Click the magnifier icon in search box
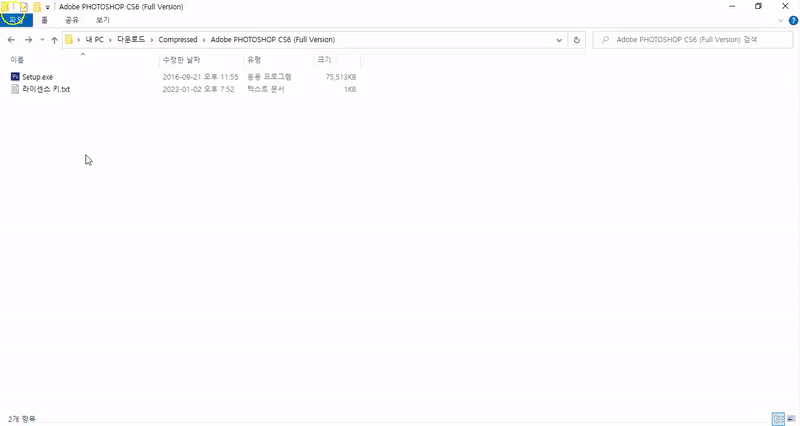Viewport: 800px width, 426px height. pos(605,40)
